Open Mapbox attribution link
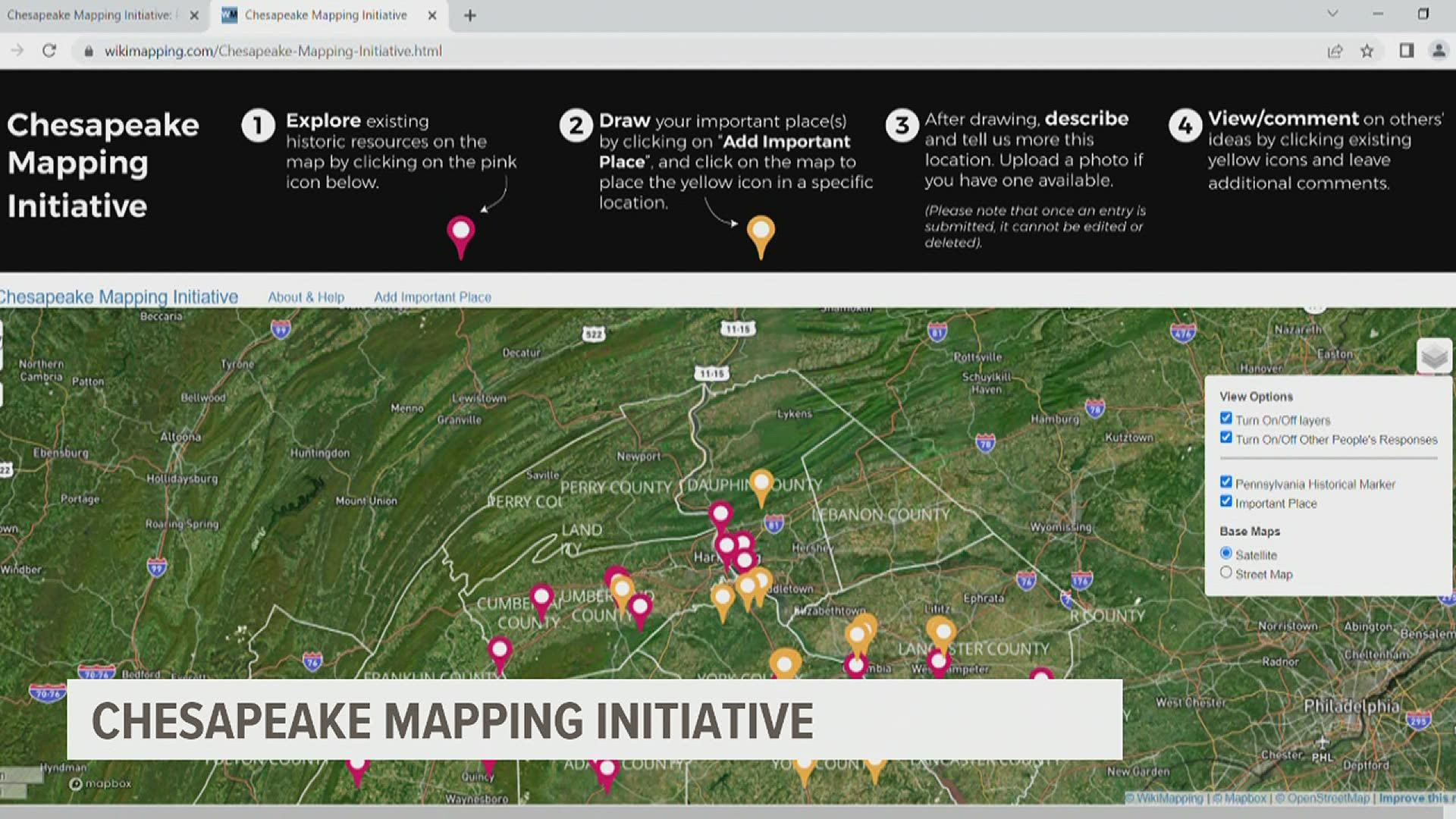The image size is (1456, 819). [x=1241, y=798]
